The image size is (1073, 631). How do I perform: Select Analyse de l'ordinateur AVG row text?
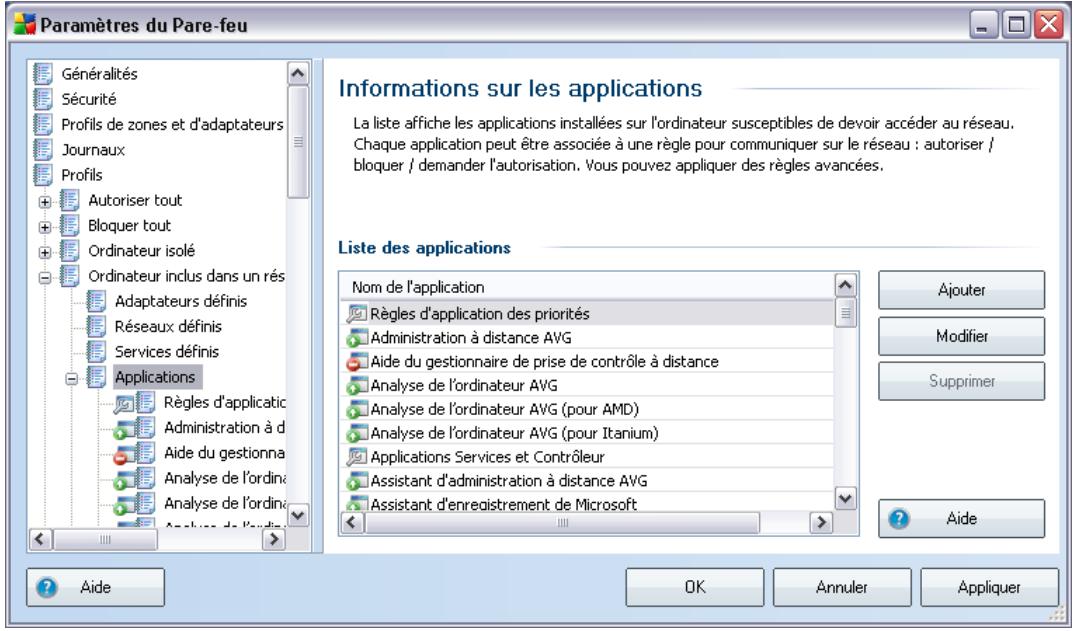[464, 385]
